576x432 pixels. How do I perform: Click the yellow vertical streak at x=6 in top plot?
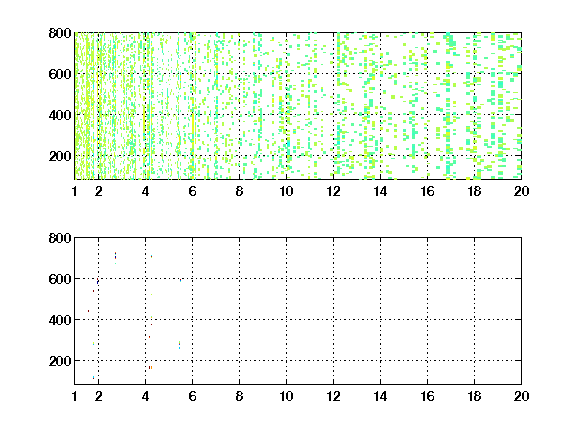pyautogui.click(x=193, y=129)
